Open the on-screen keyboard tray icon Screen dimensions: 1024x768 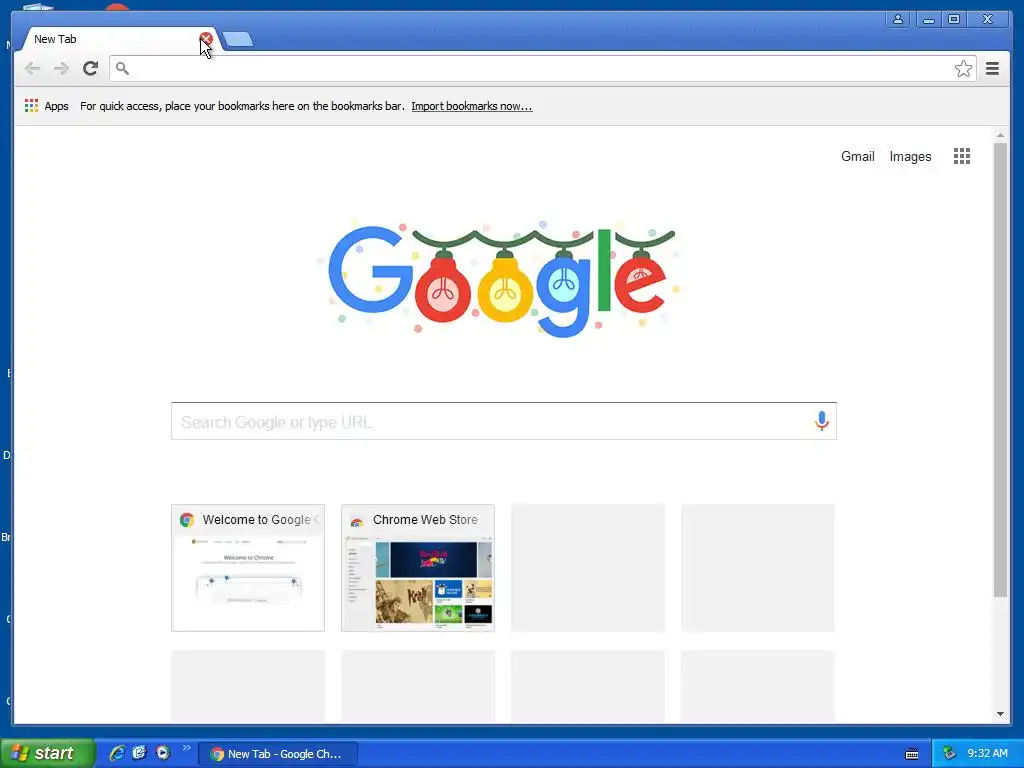click(912, 754)
